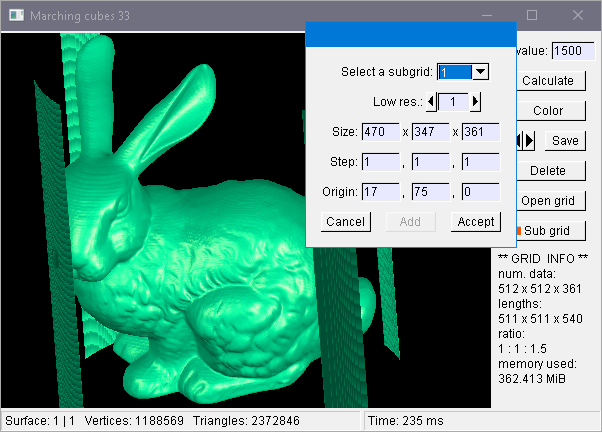Viewport: 602px width, 432px height.
Task: Select the third Step input field
Action: (x=480, y=162)
